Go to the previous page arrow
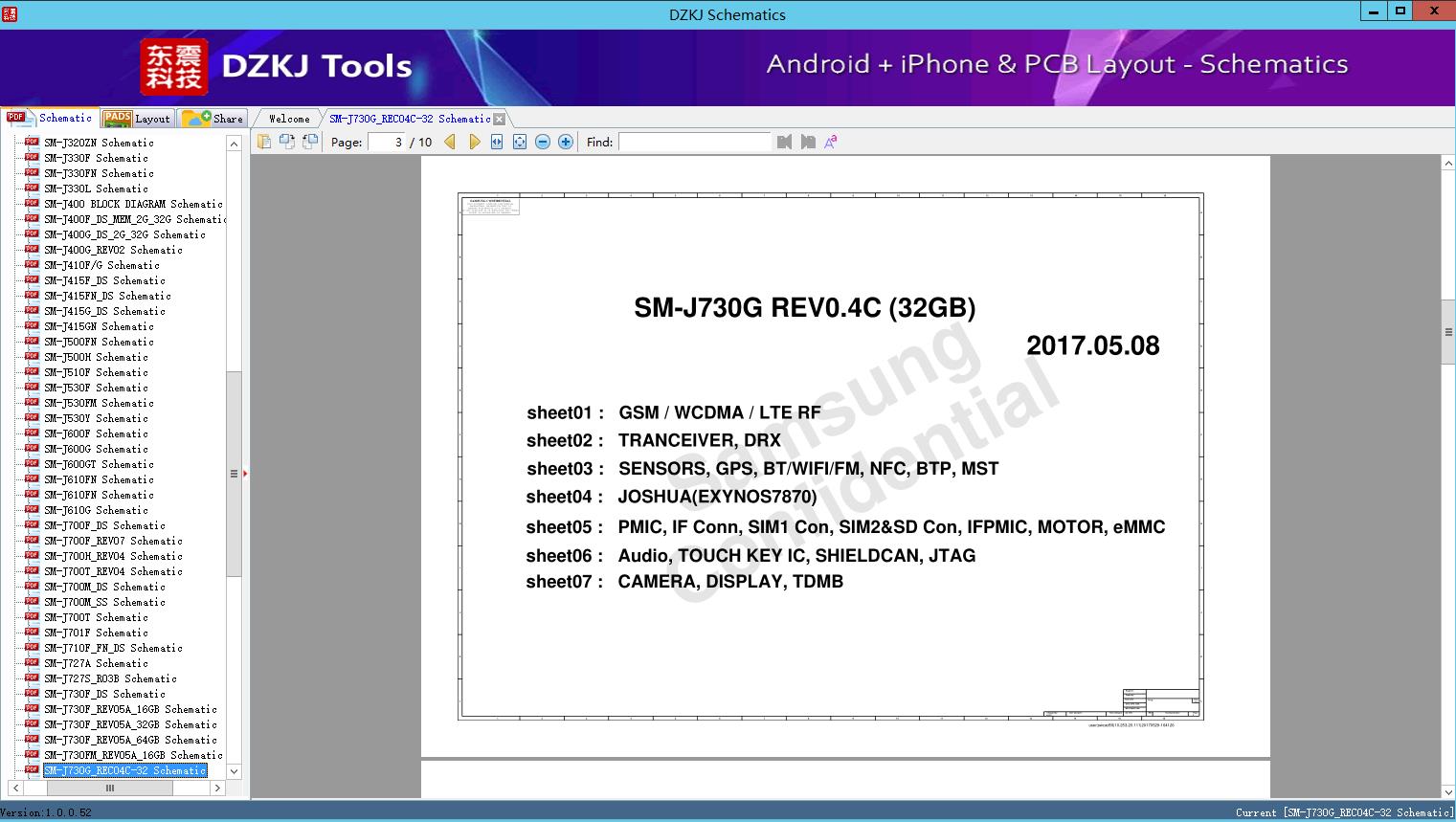Viewport: 1456px width, 822px height. point(450,142)
